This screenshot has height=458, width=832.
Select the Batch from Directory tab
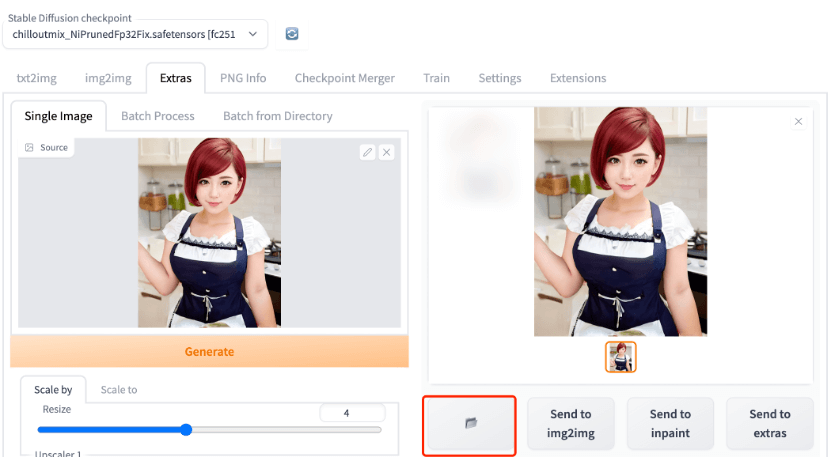pos(277,116)
